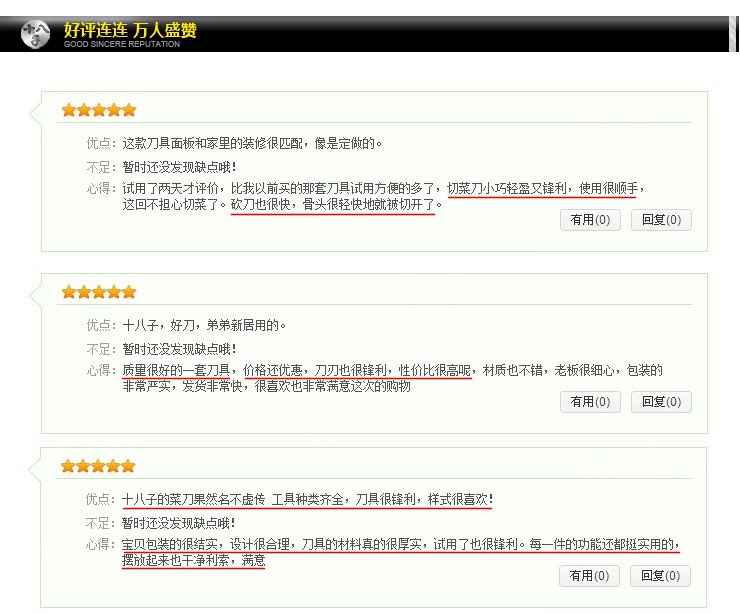Click 有用(0) in the 名不虚传 review

[589, 576]
